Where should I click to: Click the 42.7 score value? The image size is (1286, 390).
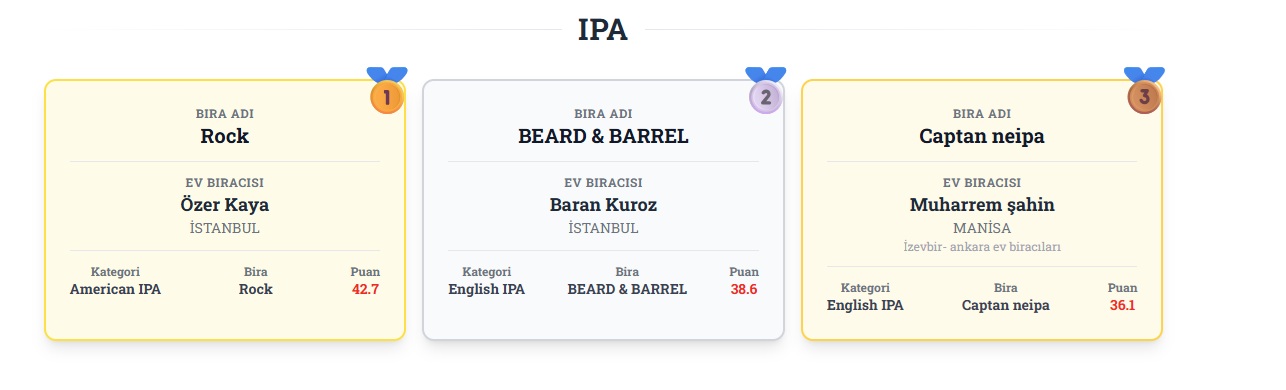point(366,289)
